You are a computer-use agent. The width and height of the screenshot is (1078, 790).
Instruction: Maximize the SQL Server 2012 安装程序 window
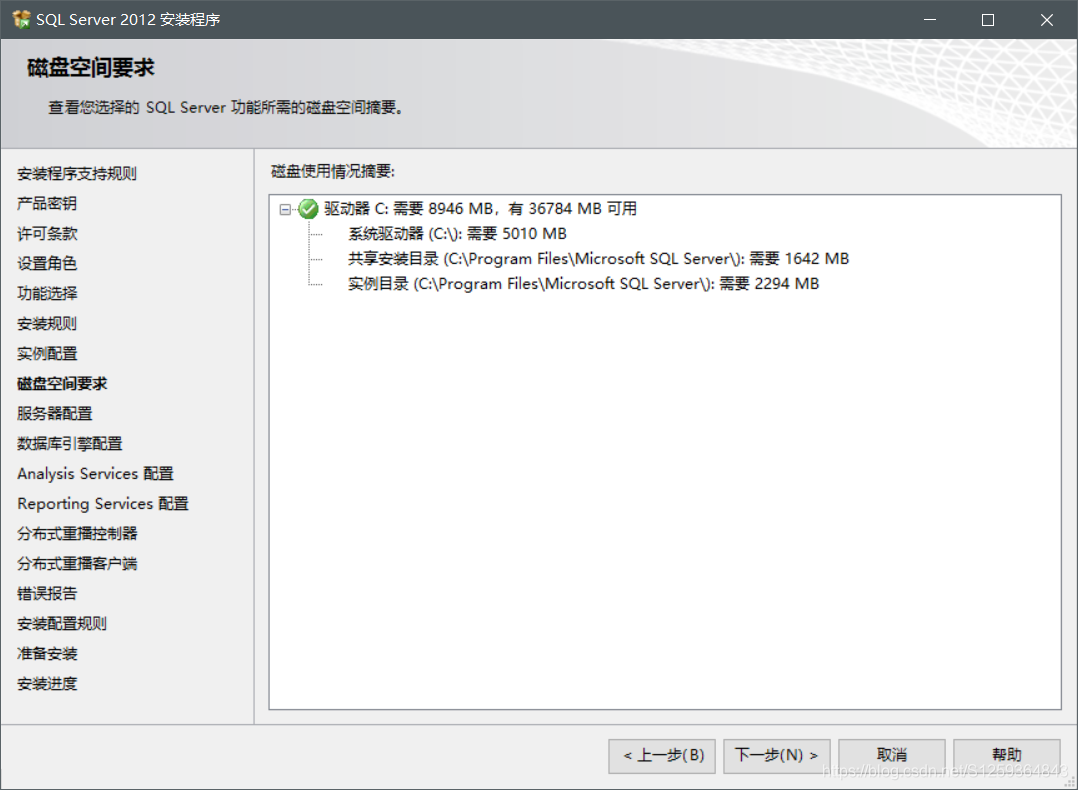coord(988,20)
